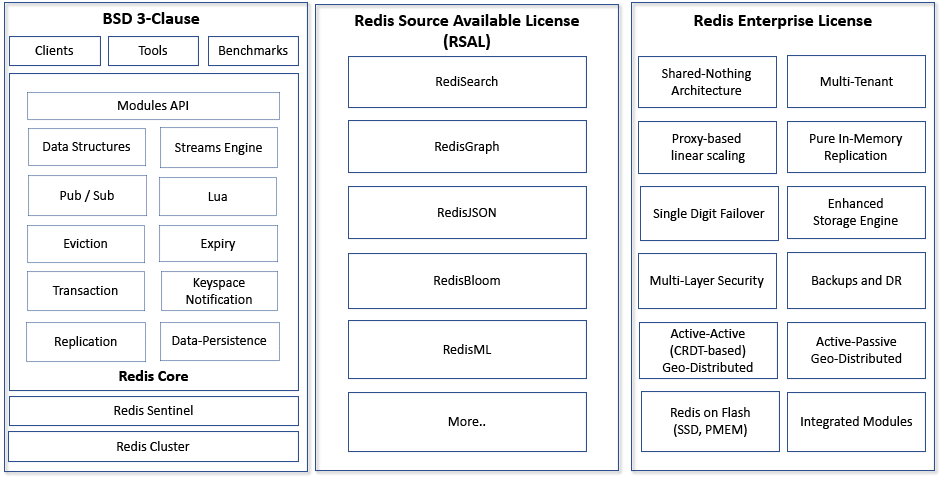Select the Proxy-based linear scaling box
Screen dimensions: 942x479
click(x=708, y=147)
